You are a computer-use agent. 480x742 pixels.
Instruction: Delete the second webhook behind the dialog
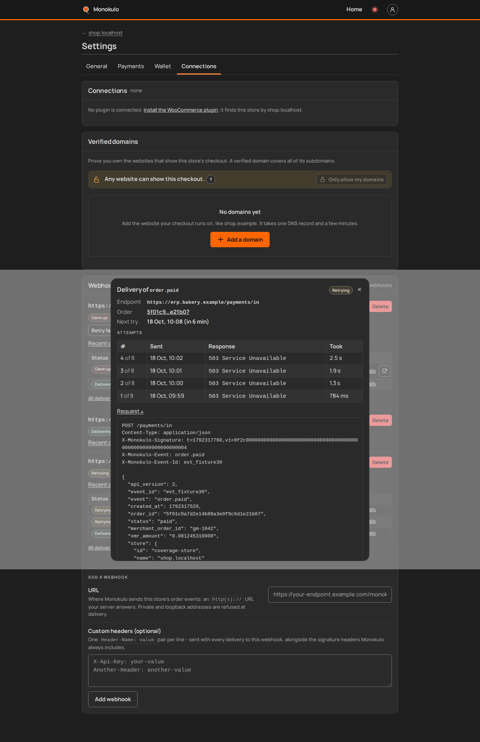(x=380, y=420)
